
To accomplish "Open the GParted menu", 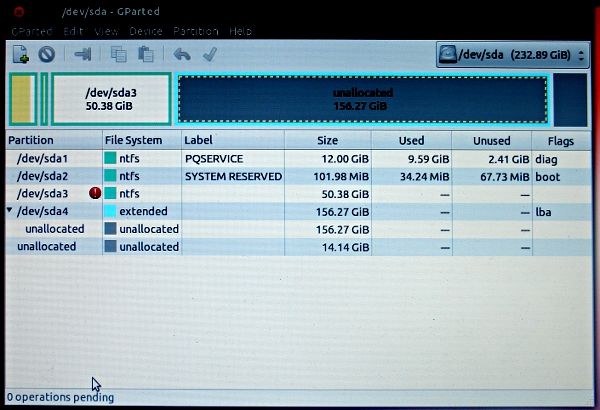I will 32,31.
